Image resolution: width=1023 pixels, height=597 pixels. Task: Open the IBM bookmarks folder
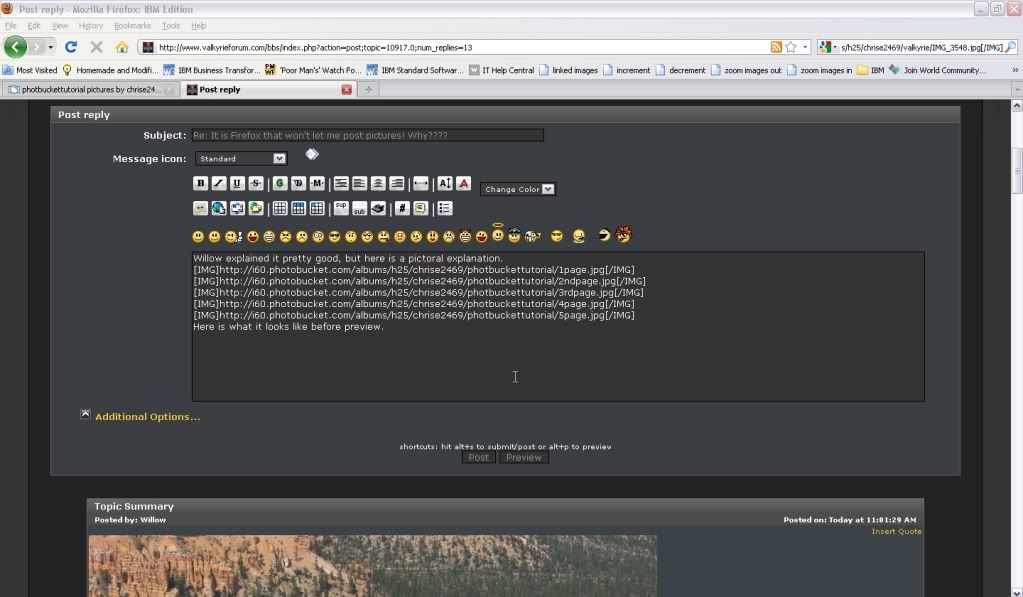871,70
